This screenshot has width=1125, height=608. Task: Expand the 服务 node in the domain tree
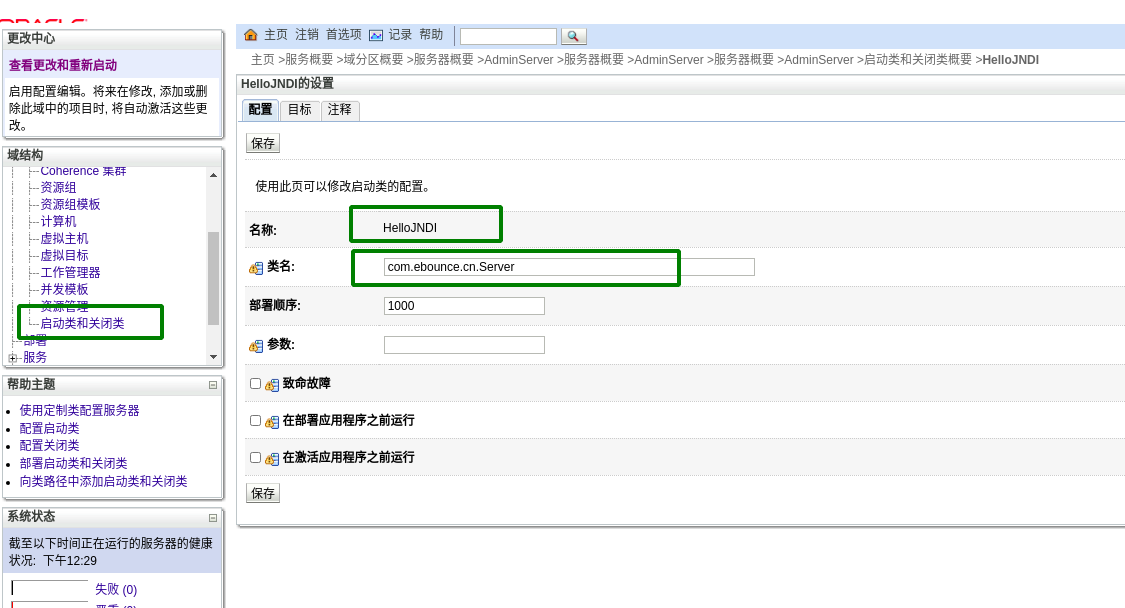coord(13,358)
